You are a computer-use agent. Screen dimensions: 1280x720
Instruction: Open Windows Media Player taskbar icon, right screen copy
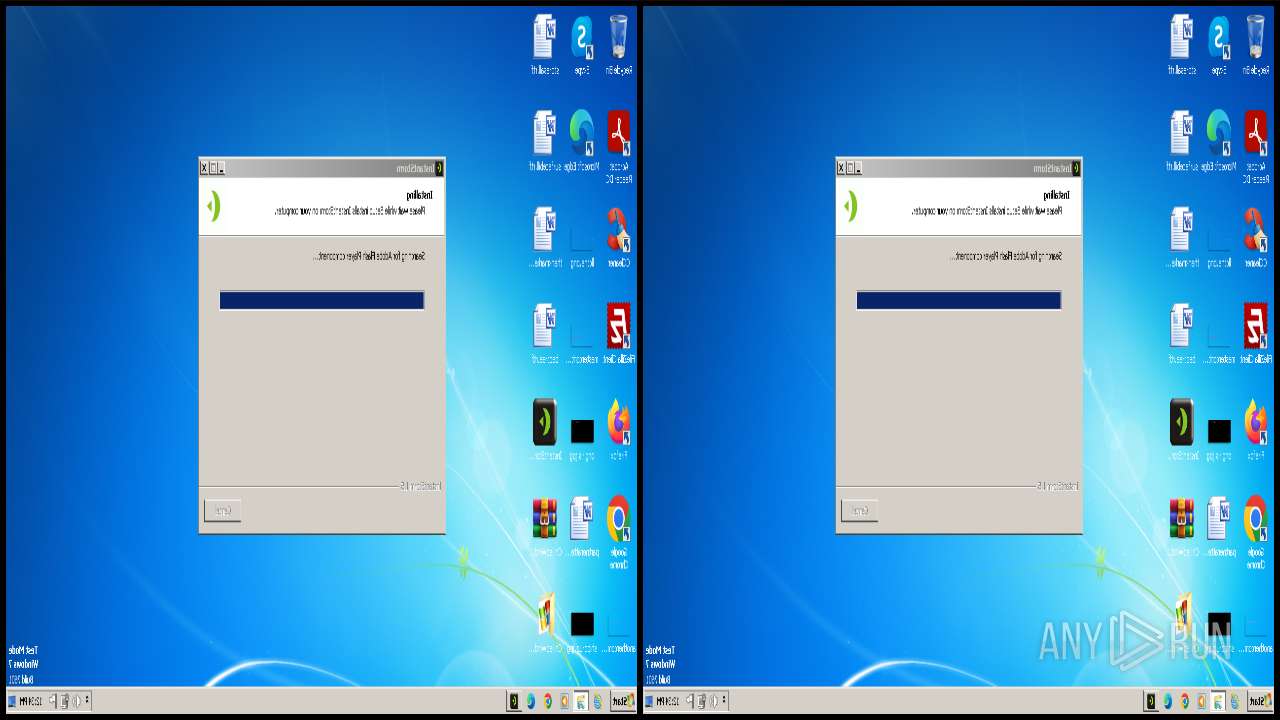click(x=1201, y=701)
